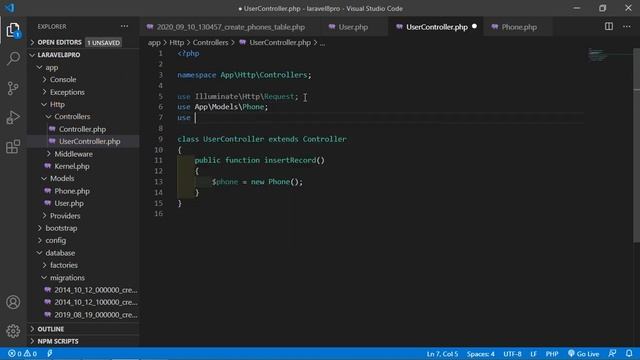Click the PHP icon of Controller.php file
The height and width of the screenshot is (360, 640).
52,129
